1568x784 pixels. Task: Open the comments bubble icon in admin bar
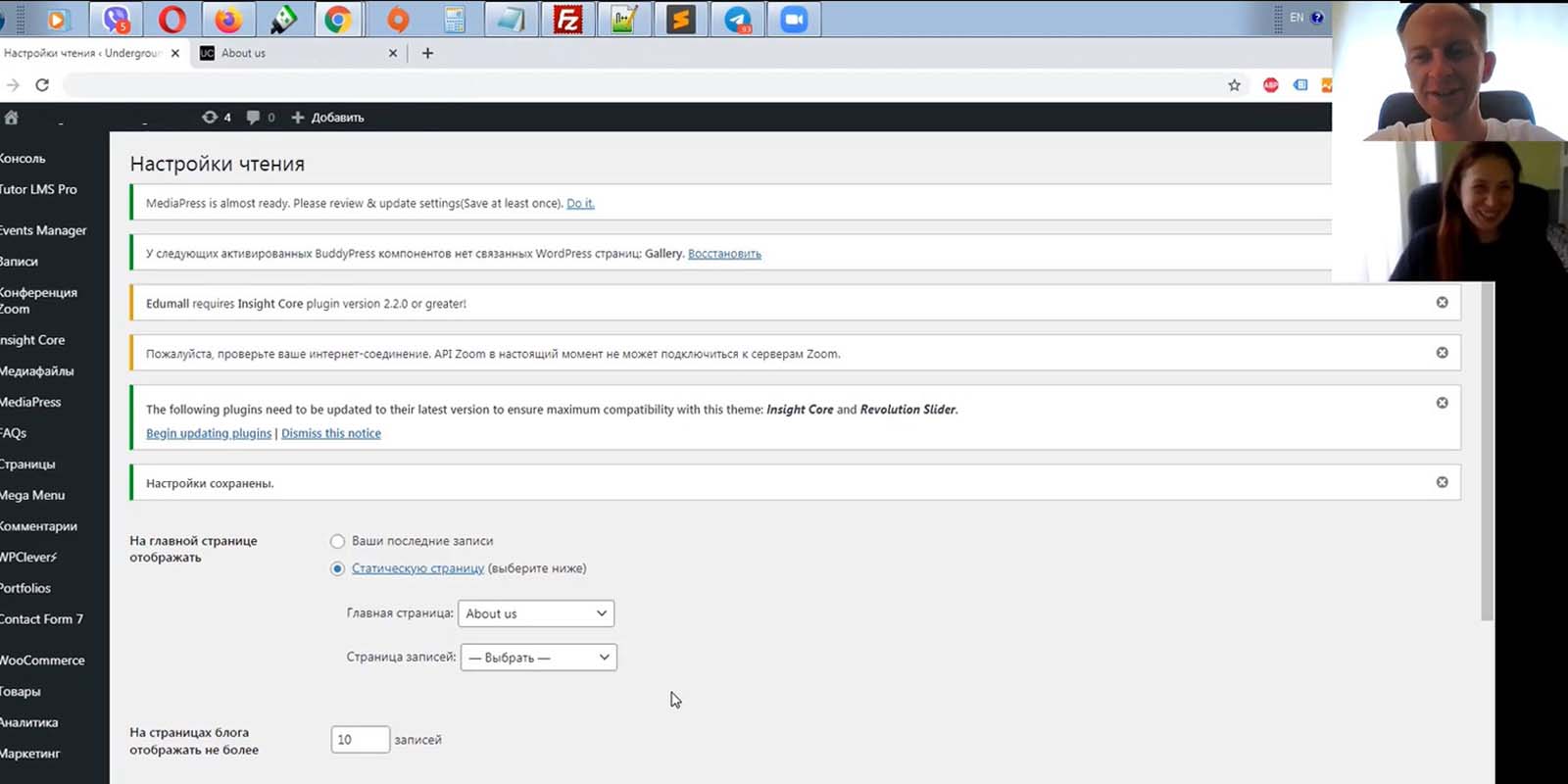coord(260,118)
